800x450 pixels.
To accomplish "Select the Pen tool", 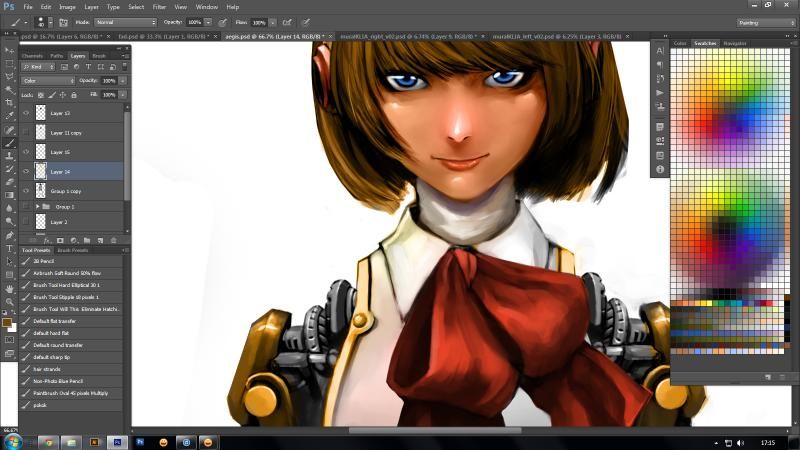I will point(9,235).
